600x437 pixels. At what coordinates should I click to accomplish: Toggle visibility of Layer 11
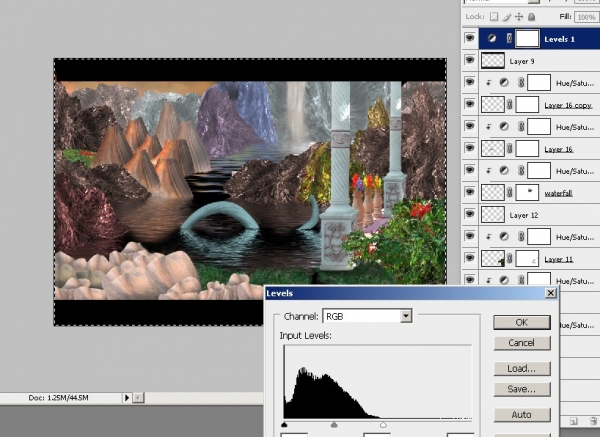[x=470, y=258]
